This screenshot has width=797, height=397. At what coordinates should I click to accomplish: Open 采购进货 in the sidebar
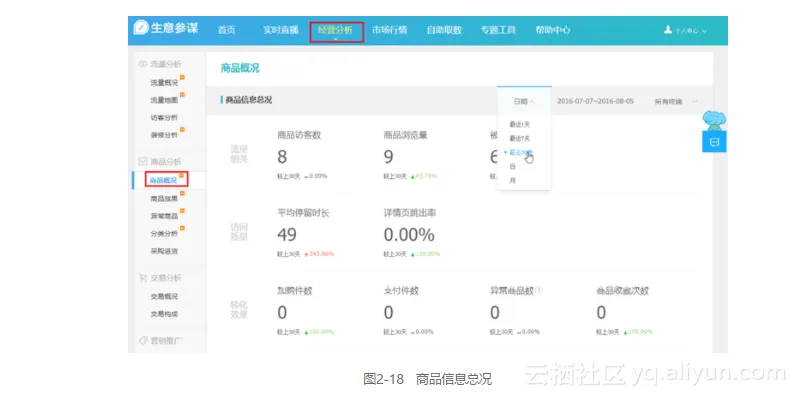[164, 251]
